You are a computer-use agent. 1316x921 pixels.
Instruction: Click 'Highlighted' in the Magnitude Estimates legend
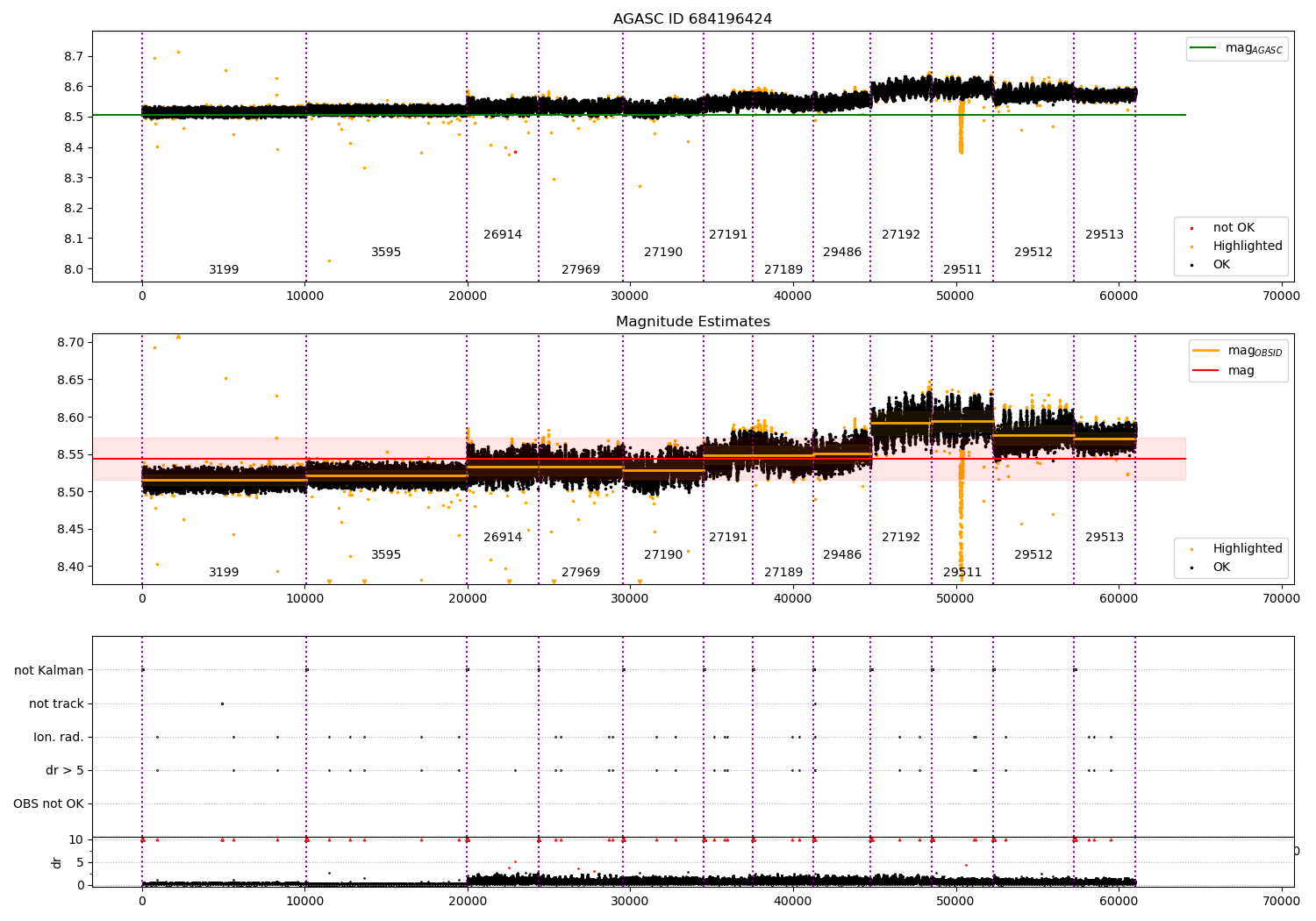pyautogui.click(x=1236, y=549)
